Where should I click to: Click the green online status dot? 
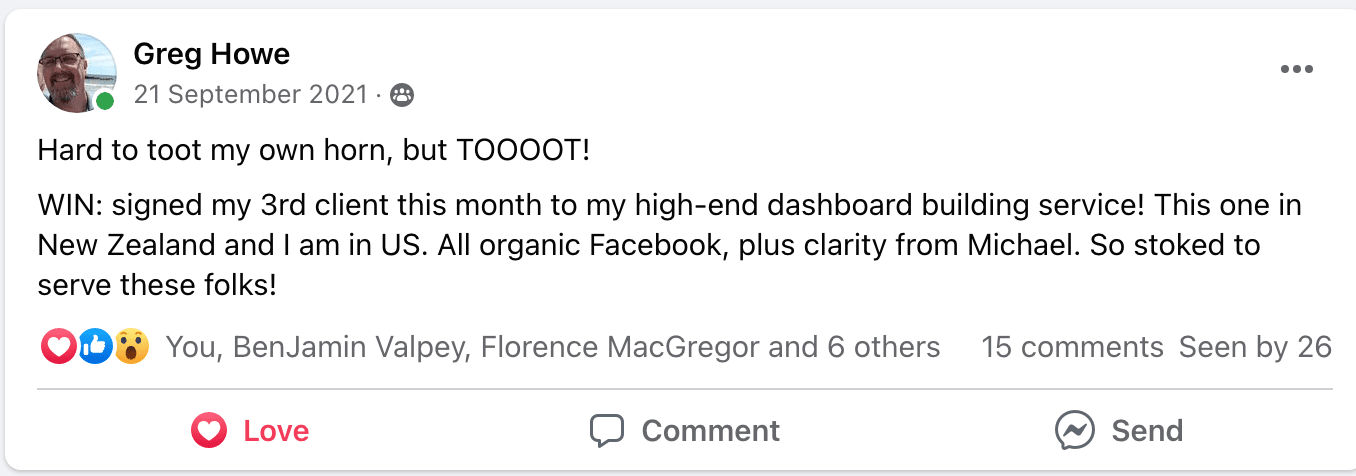105,101
